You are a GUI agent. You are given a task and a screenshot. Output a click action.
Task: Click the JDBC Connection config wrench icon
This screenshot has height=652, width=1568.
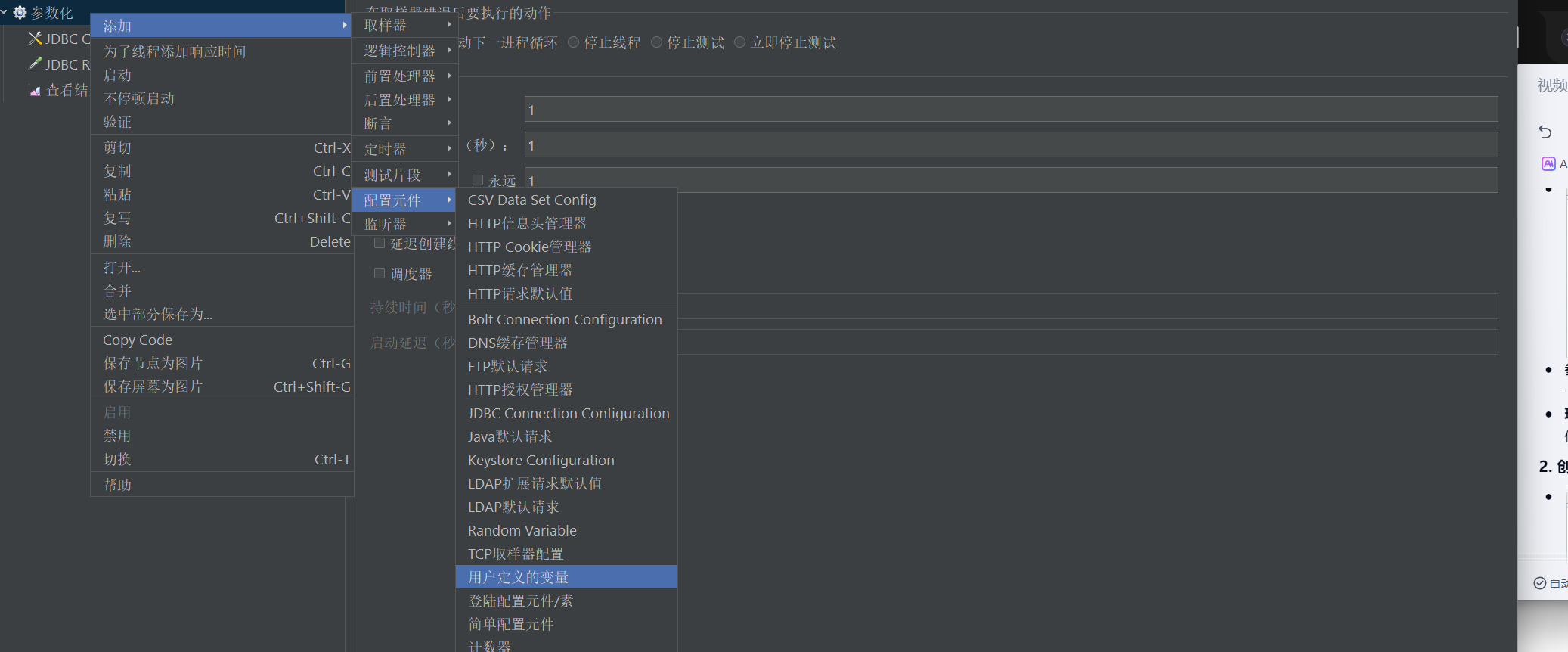click(35, 38)
